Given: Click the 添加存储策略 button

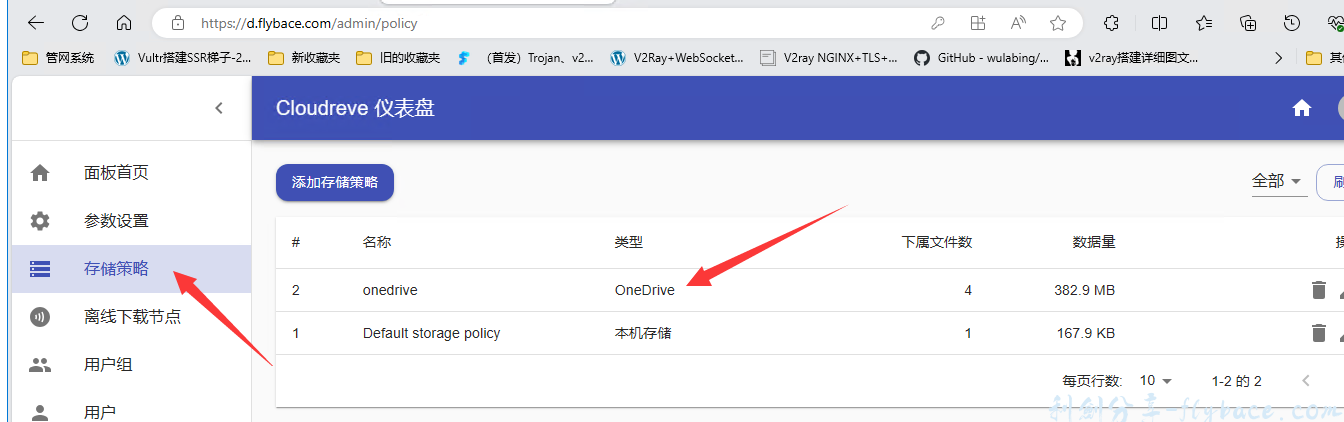Looking at the screenshot, I should point(335,182).
